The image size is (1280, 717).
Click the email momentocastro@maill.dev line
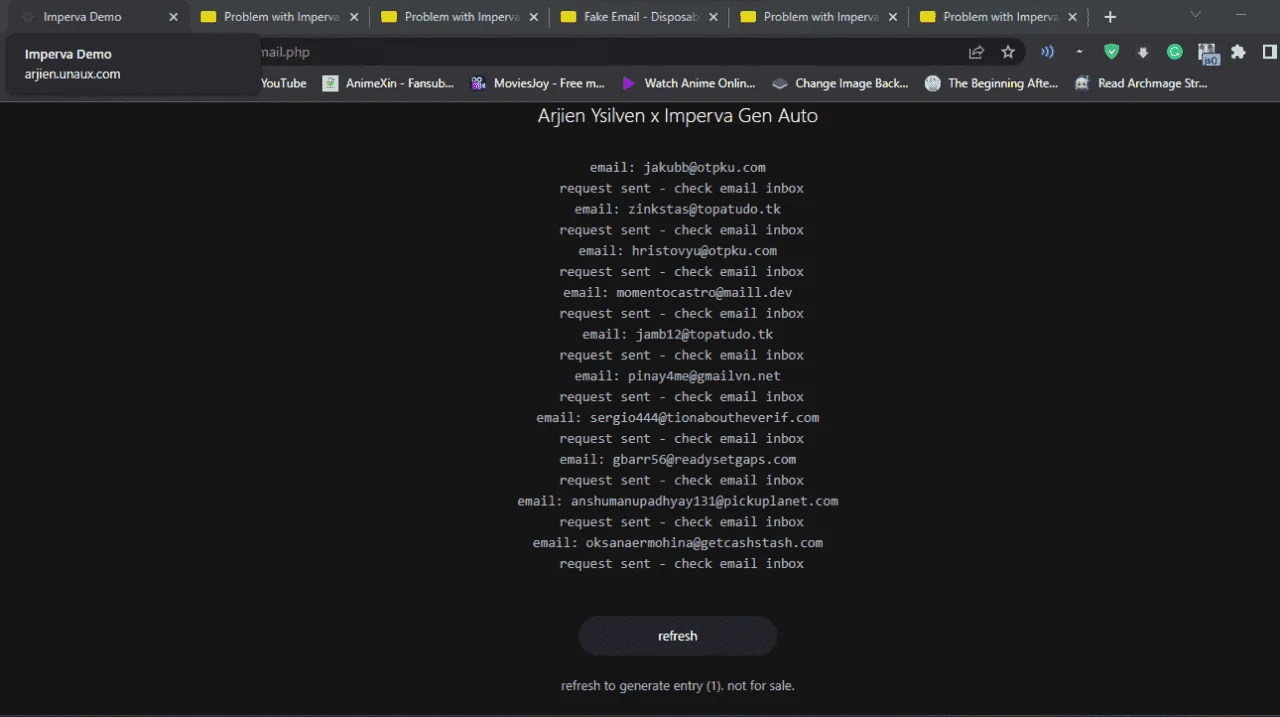[x=678, y=292]
